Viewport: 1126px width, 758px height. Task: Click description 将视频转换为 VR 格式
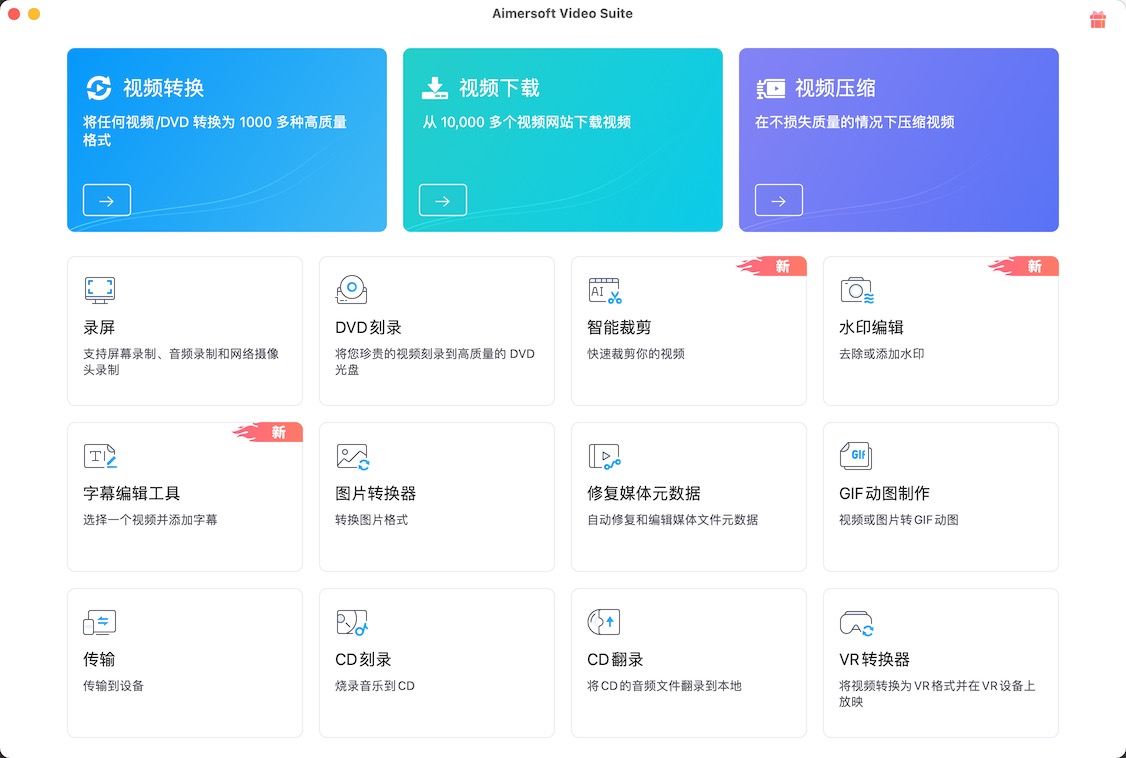937,693
